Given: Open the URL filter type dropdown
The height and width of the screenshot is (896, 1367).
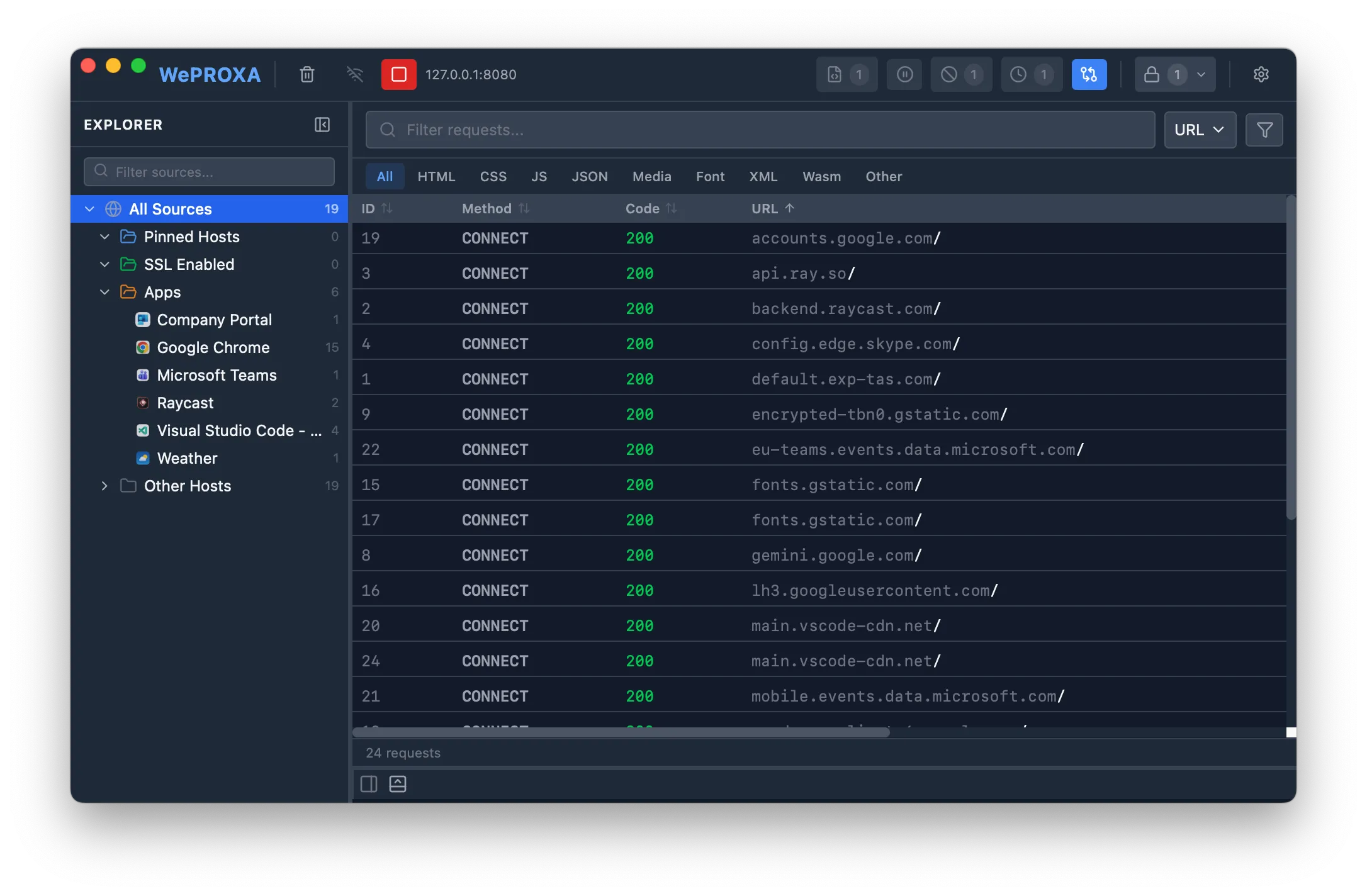Looking at the screenshot, I should (1200, 130).
